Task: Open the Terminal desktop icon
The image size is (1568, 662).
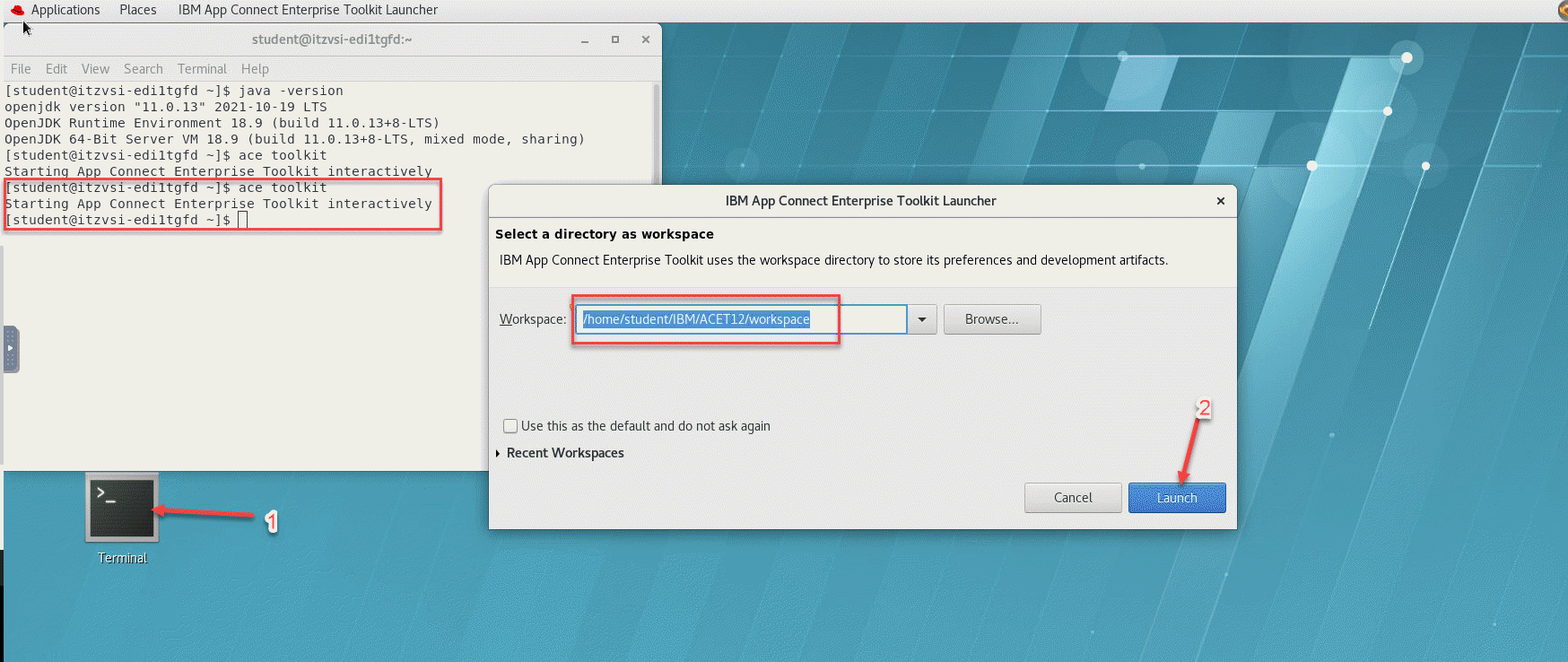Action: pos(122,509)
